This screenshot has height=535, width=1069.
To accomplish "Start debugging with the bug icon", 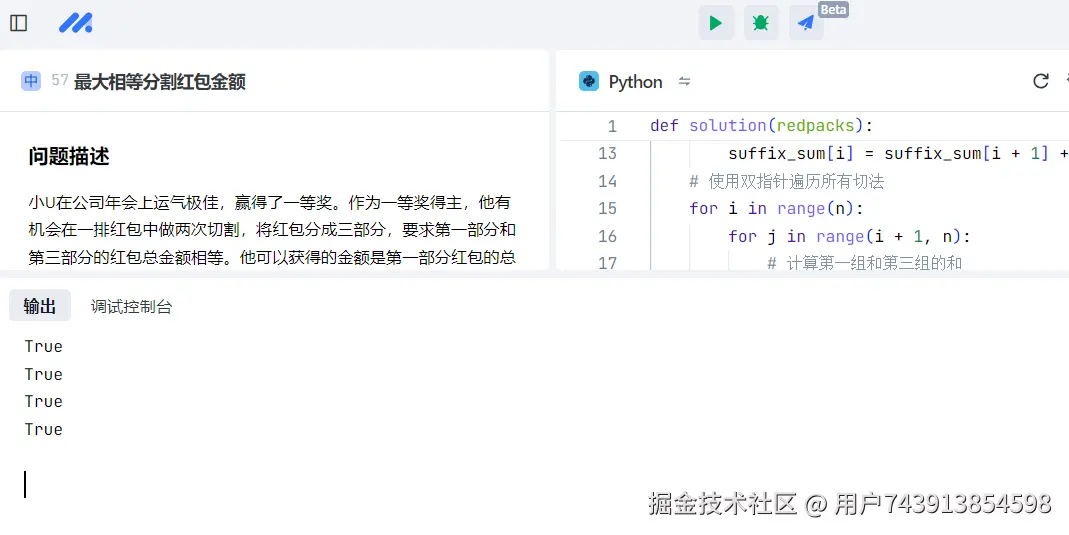I will coord(761,23).
